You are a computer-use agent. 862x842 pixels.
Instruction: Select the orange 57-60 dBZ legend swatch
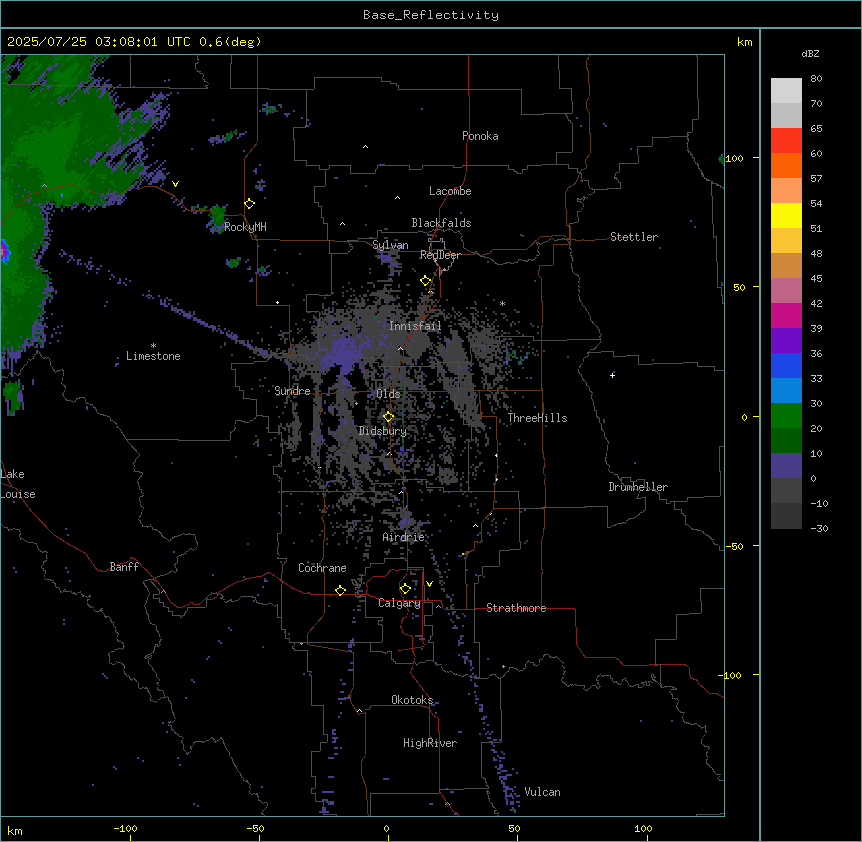[x=786, y=165]
